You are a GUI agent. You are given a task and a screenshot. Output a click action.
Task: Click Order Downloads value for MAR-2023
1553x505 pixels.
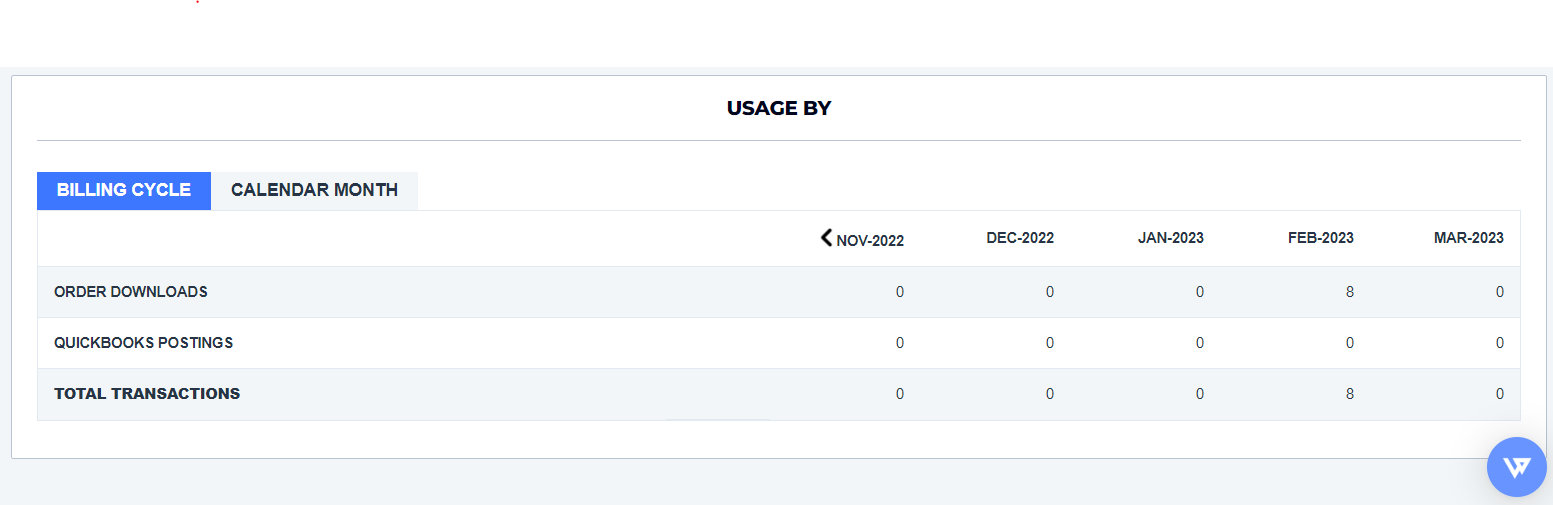pyautogui.click(x=1500, y=292)
